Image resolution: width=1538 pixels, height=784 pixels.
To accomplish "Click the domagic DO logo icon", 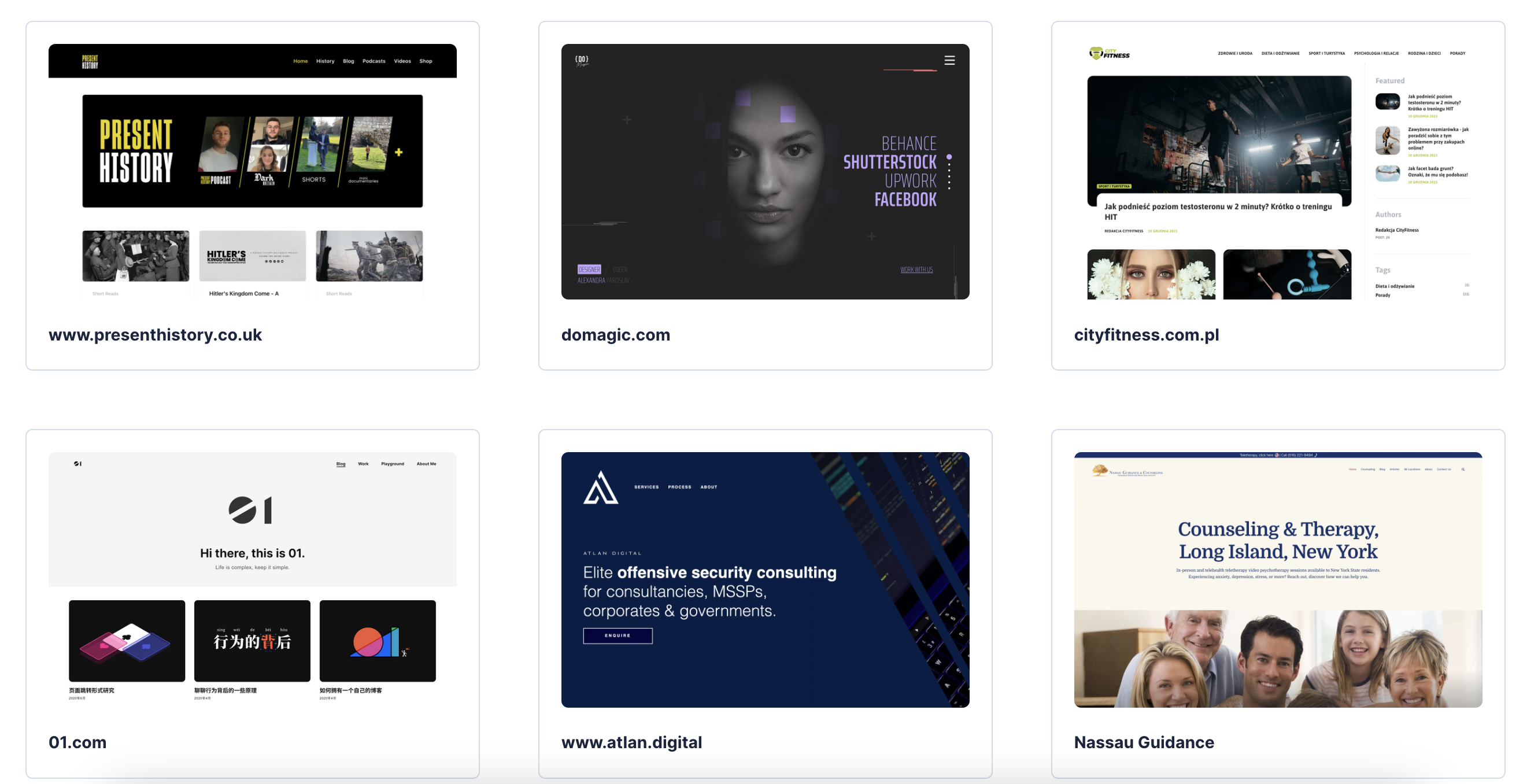I will coord(582,60).
